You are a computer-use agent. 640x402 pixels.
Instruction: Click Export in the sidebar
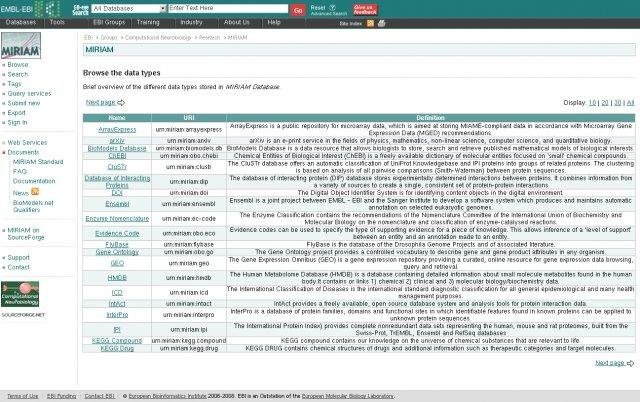(16, 113)
